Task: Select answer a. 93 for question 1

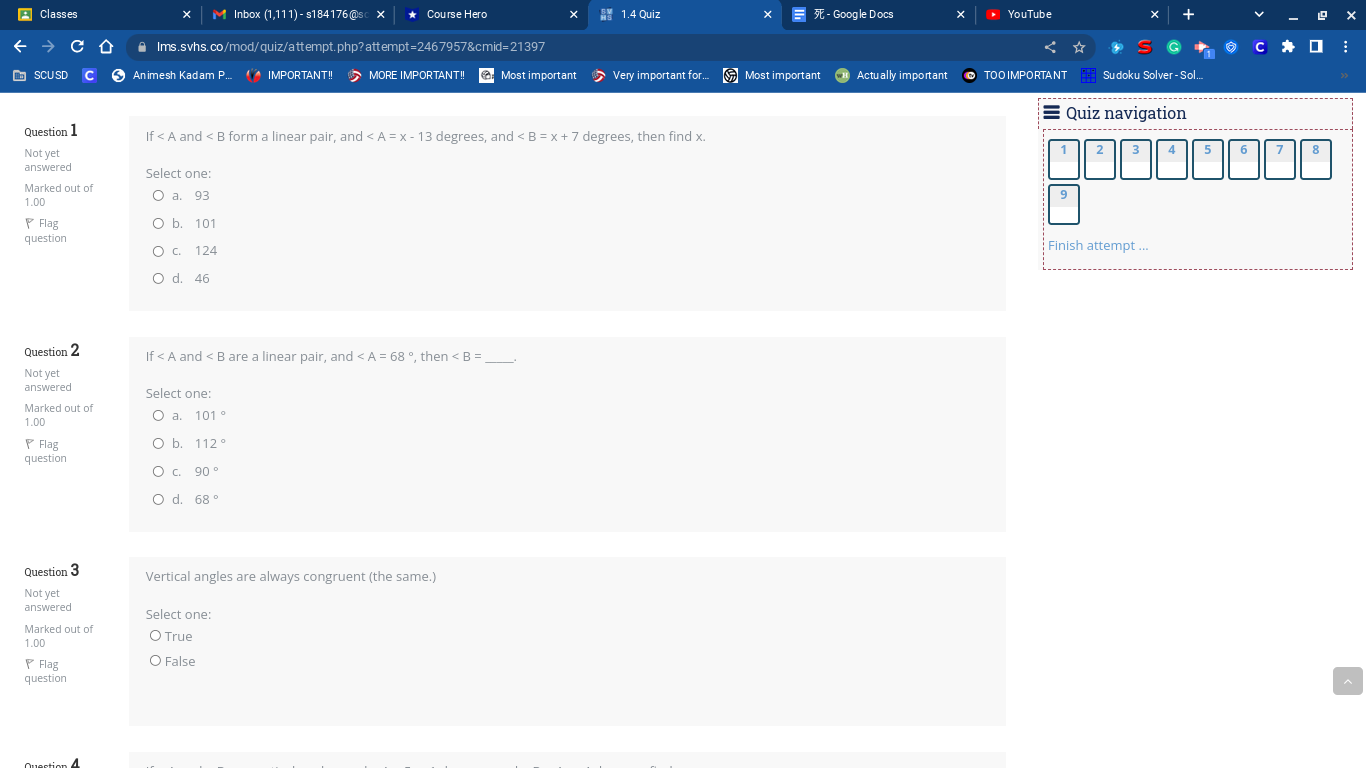Action: [x=158, y=196]
